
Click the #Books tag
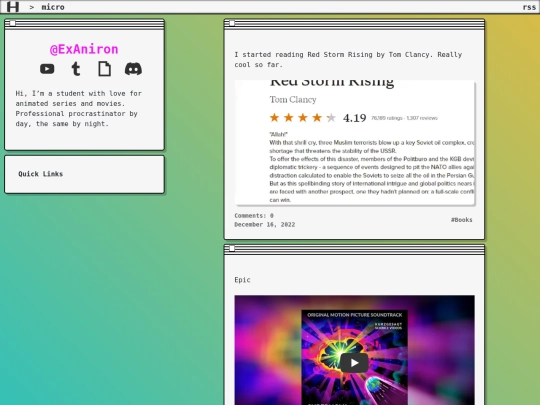tap(461, 220)
